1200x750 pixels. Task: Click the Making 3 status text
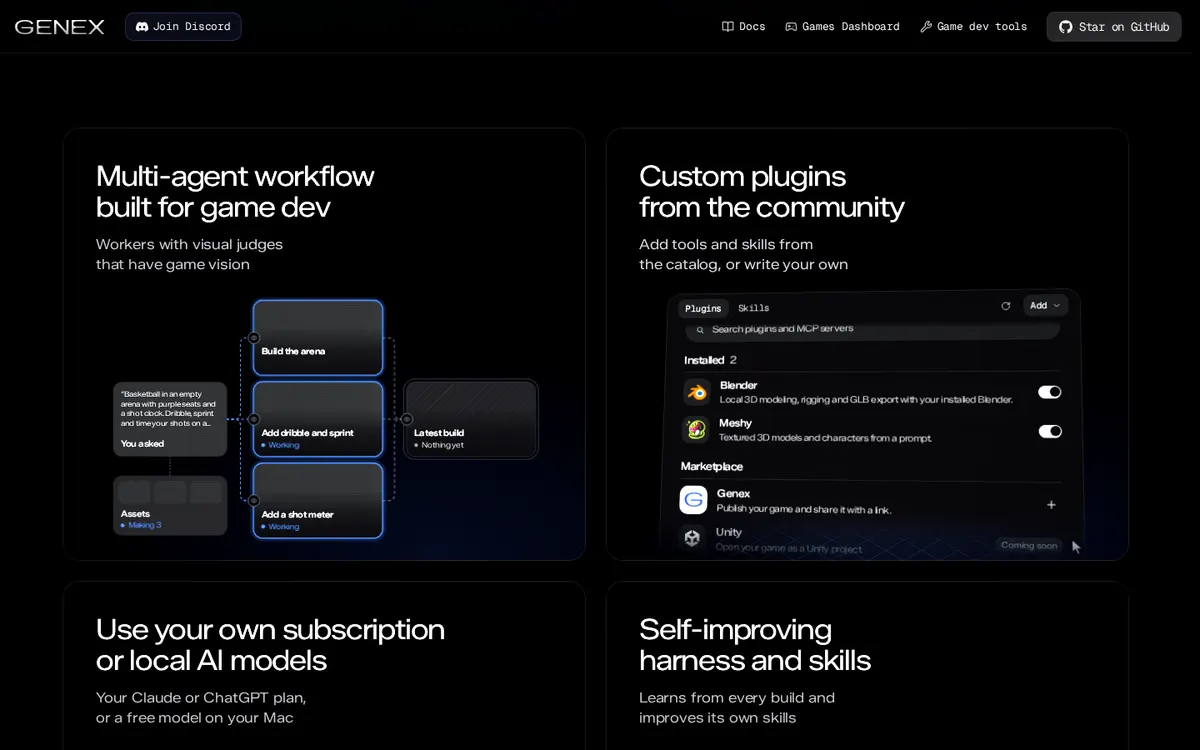144,525
